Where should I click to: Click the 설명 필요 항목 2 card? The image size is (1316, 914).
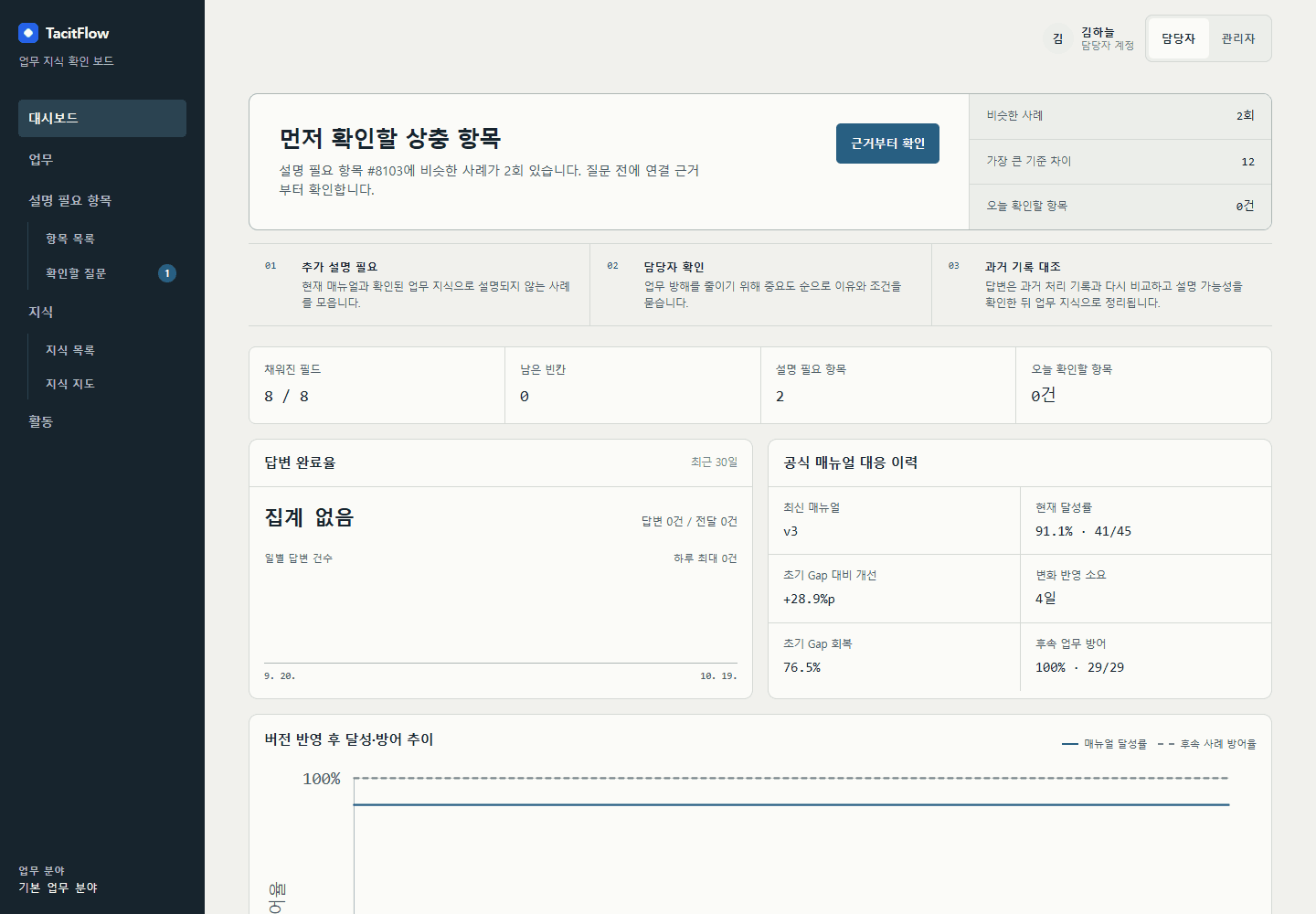(x=888, y=385)
